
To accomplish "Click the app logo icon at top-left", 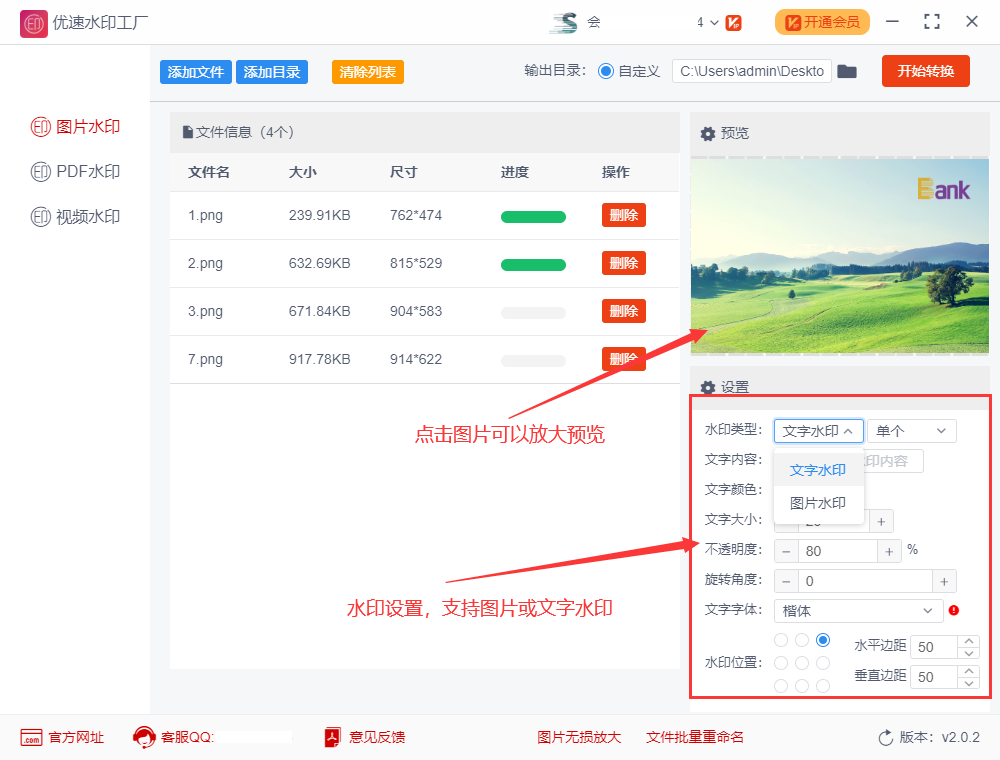I will [33, 22].
